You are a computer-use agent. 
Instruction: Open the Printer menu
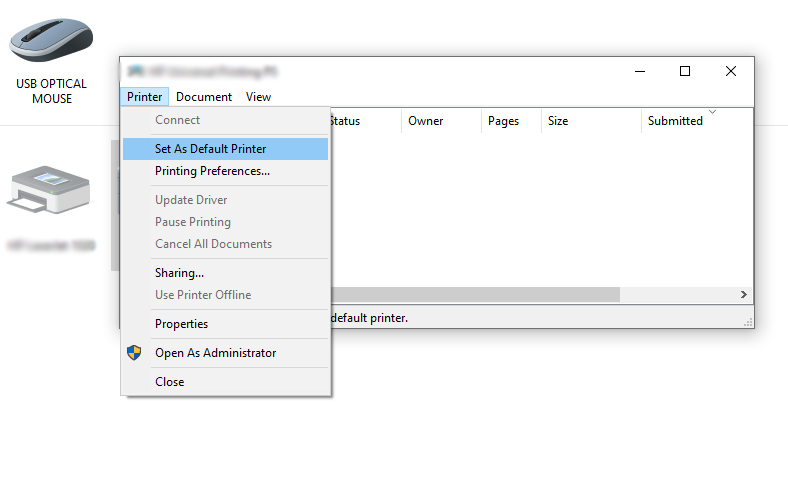(x=144, y=96)
